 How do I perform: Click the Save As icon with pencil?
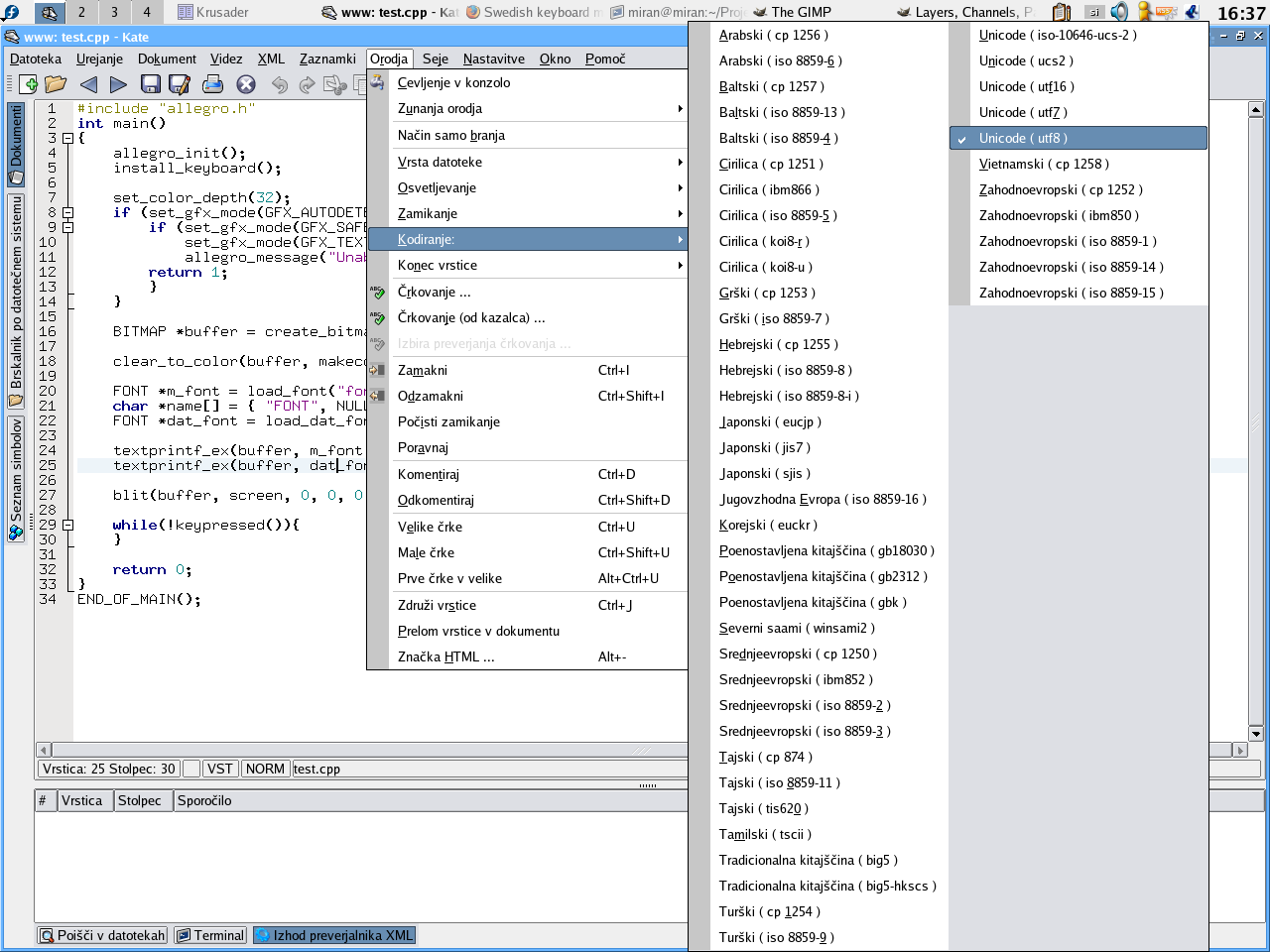click(180, 85)
